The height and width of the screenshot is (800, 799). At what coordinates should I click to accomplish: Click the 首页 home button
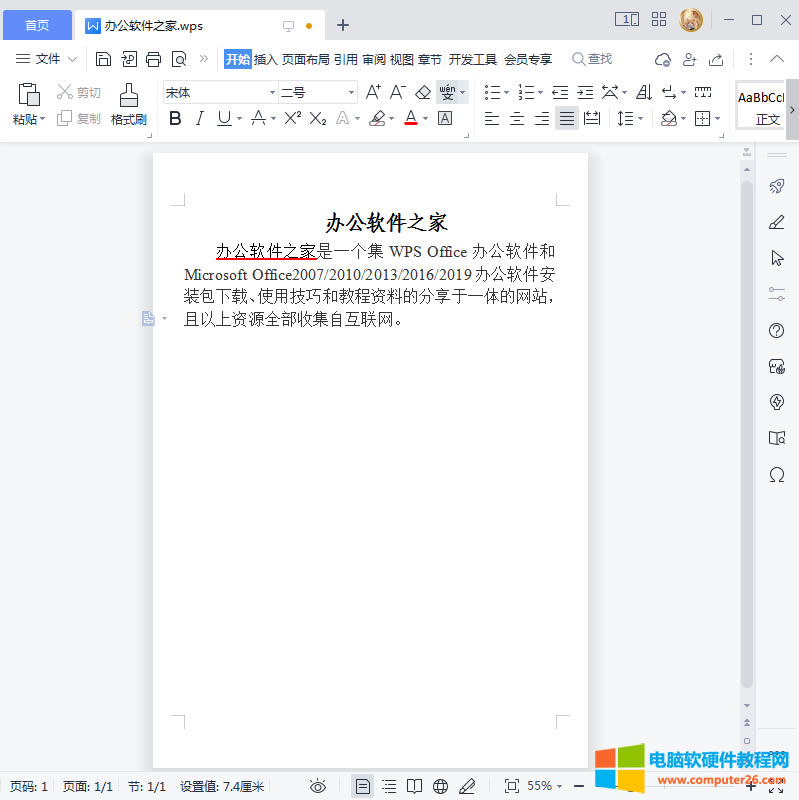point(37,24)
